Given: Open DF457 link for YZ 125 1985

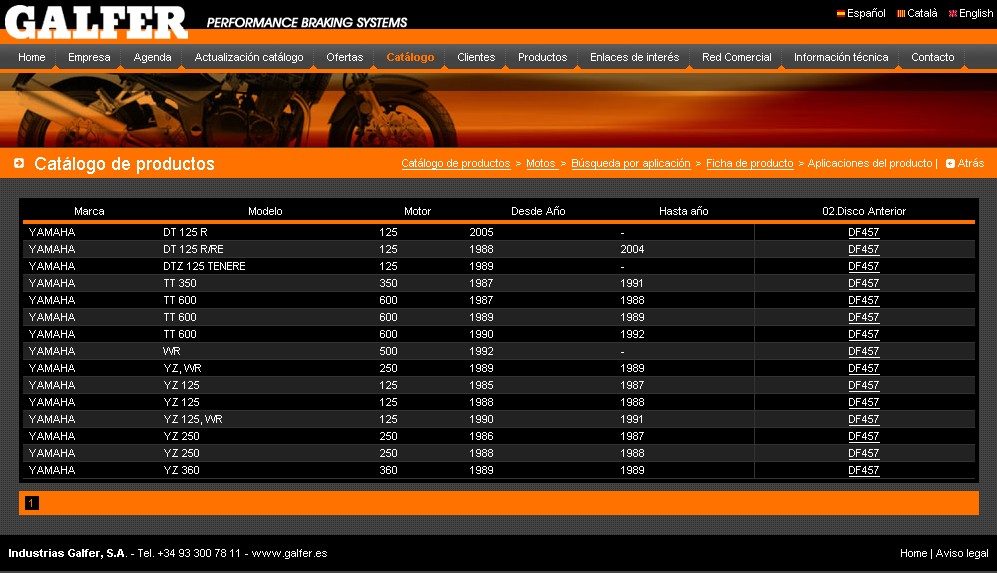Looking at the screenshot, I should pos(863,385).
